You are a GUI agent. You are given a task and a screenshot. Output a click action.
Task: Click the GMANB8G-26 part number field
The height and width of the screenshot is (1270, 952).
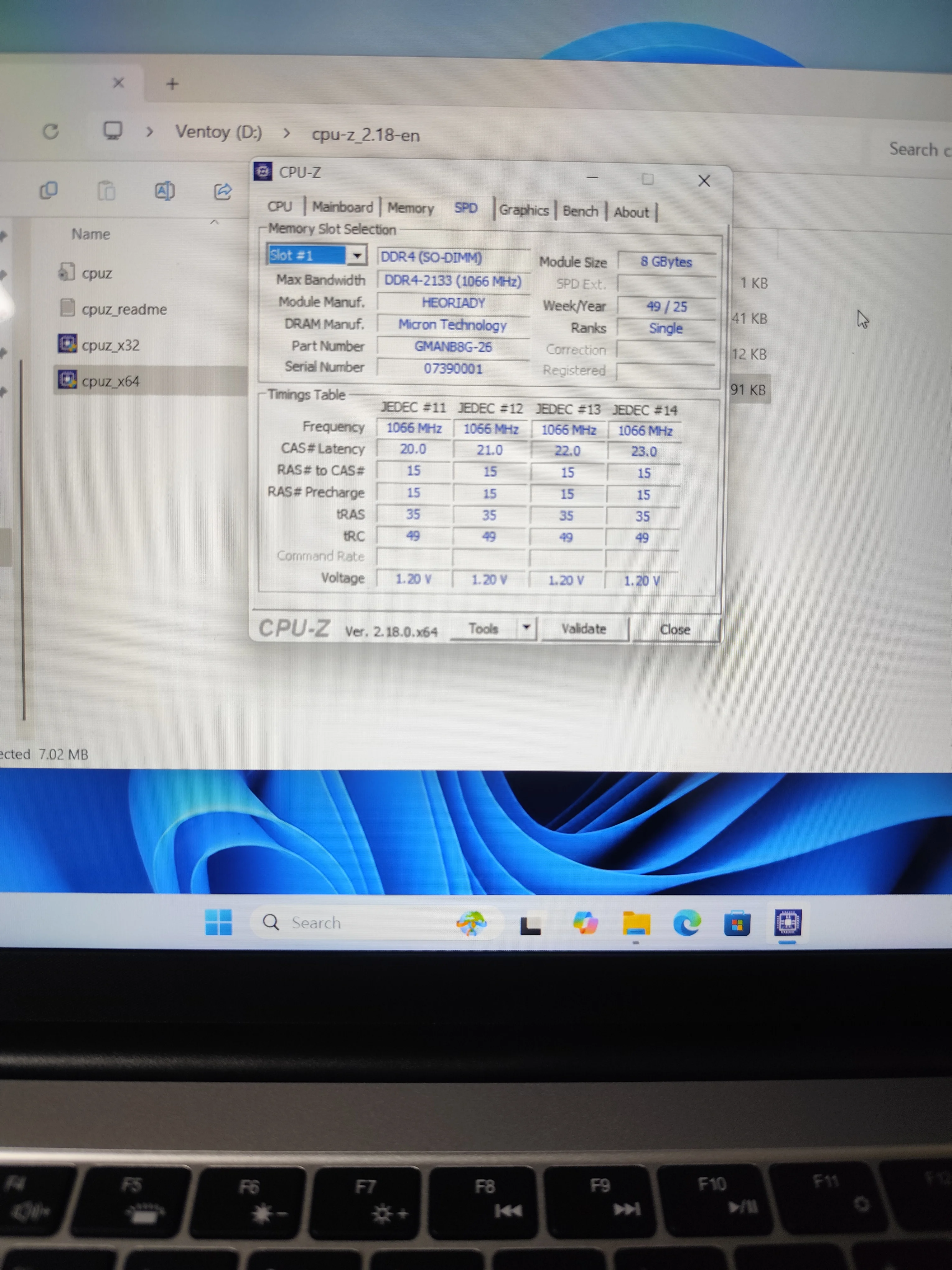click(453, 347)
